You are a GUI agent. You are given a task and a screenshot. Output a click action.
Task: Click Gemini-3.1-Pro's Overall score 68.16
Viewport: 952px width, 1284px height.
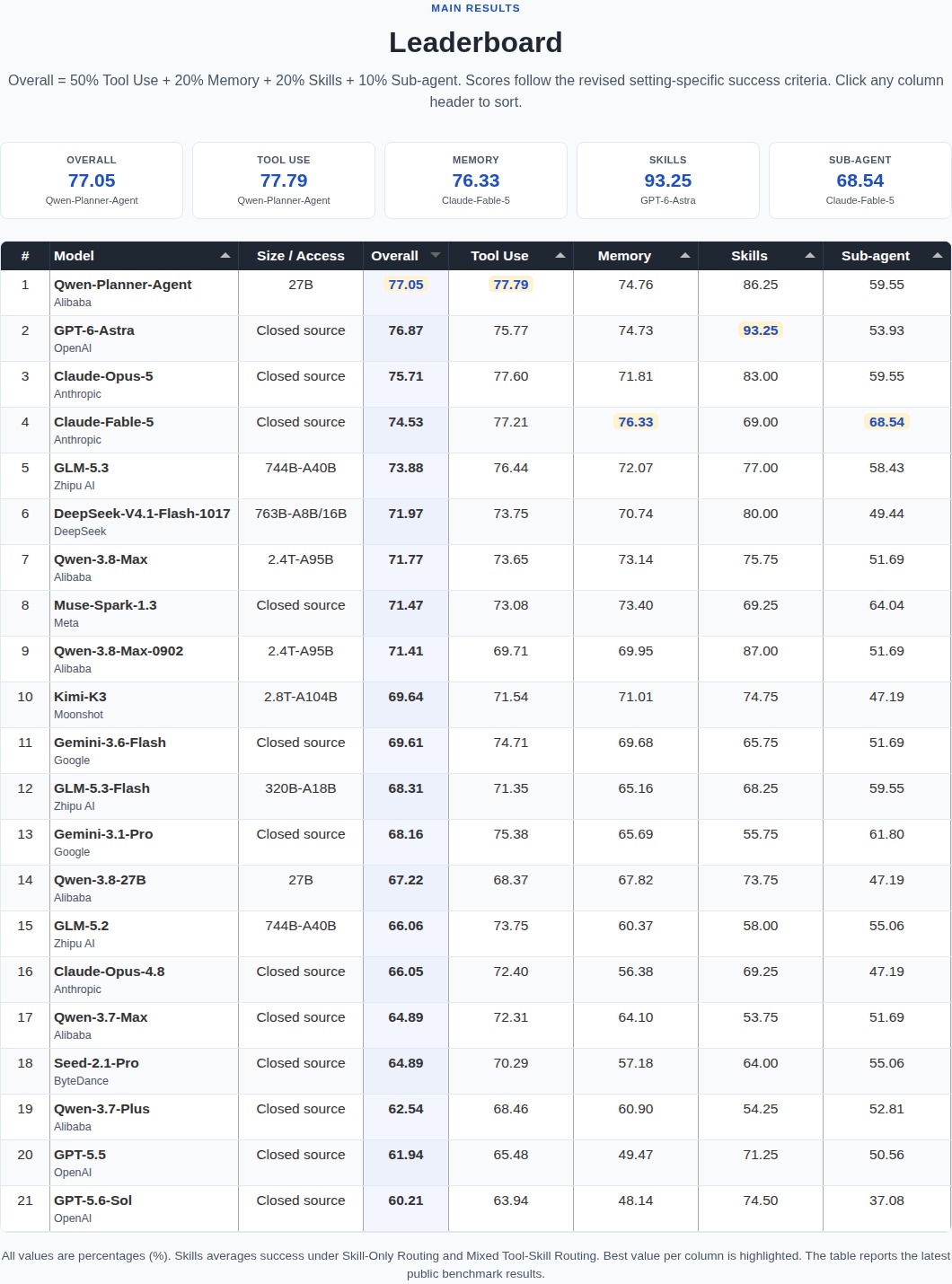tap(406, 834)
